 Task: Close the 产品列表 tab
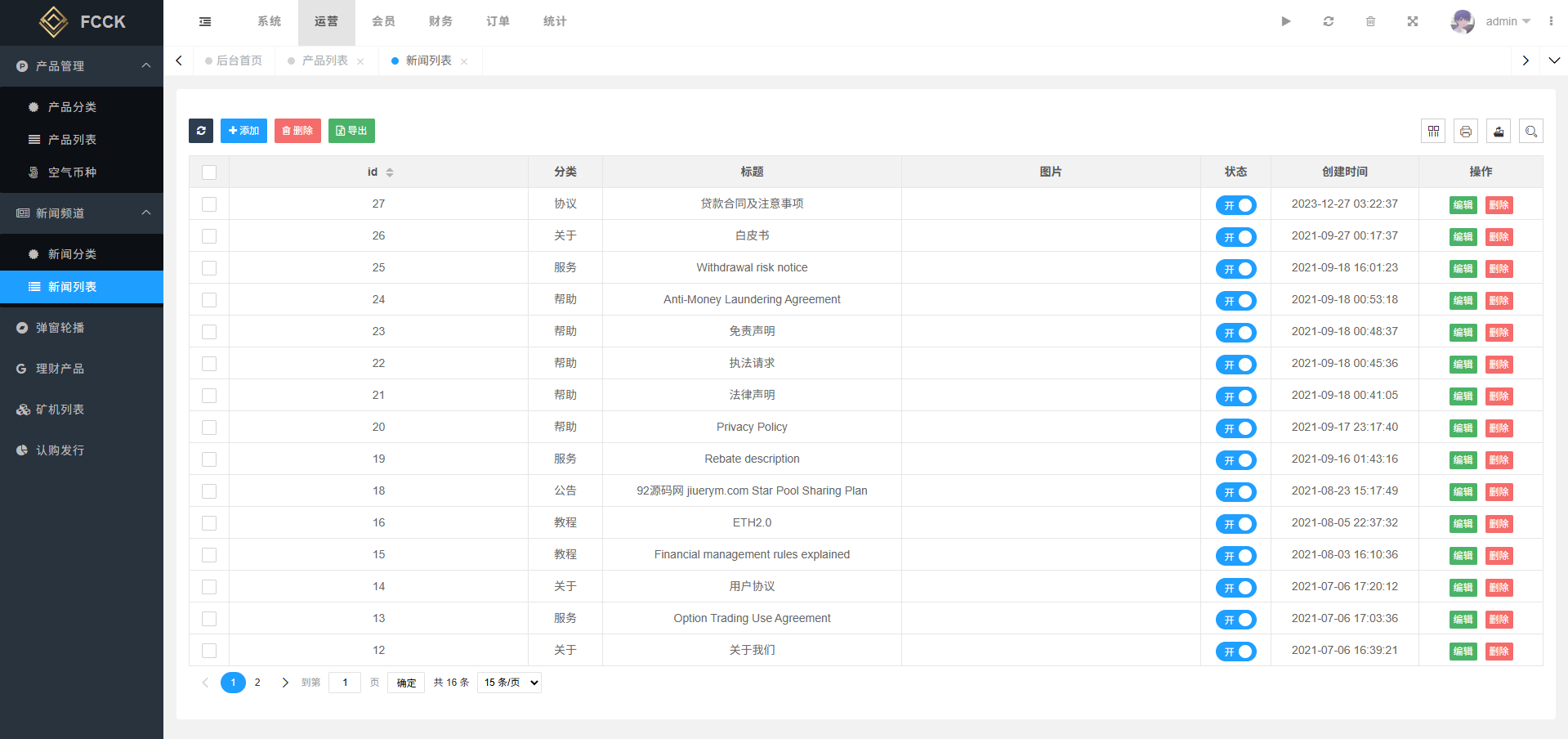[360, 61]
